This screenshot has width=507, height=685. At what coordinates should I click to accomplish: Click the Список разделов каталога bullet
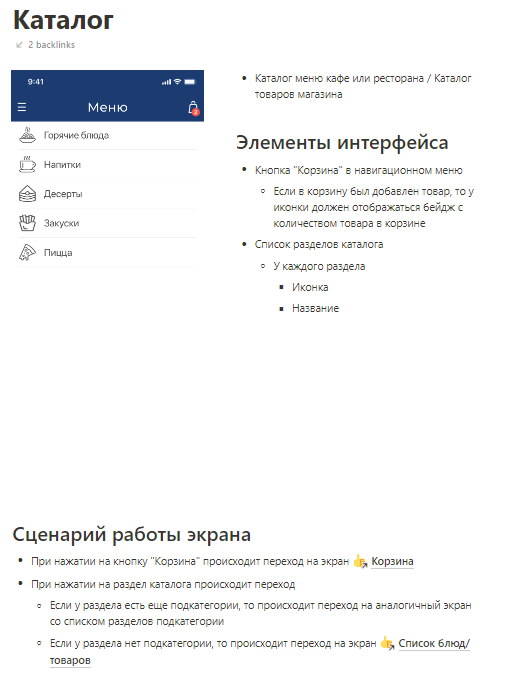tap(319, 244)
